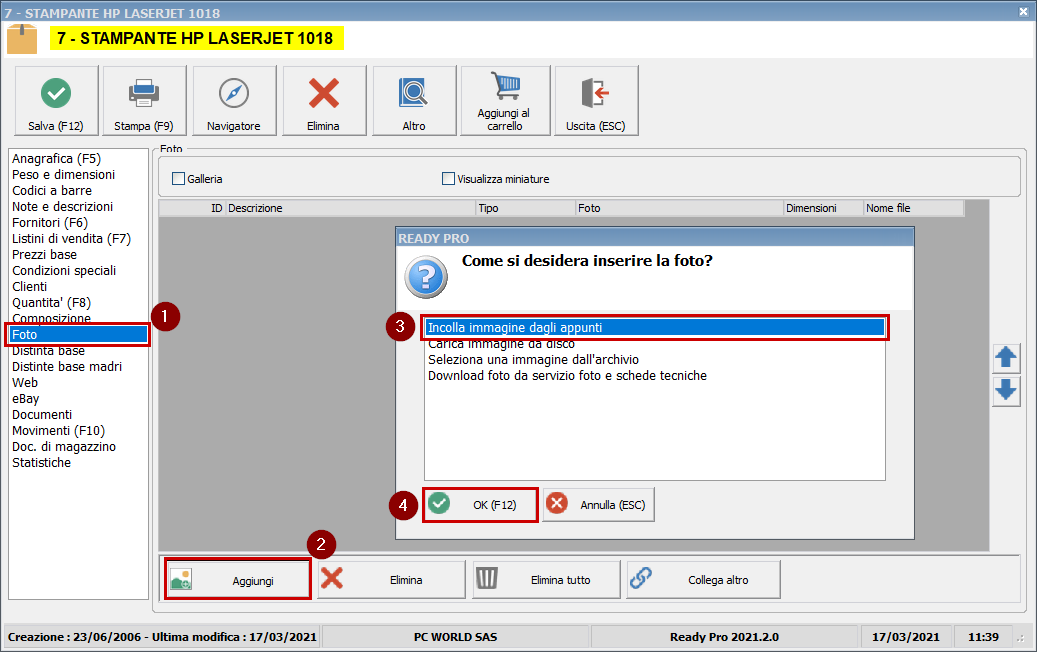Open the Doc. di magazzino section

[63, 446]
